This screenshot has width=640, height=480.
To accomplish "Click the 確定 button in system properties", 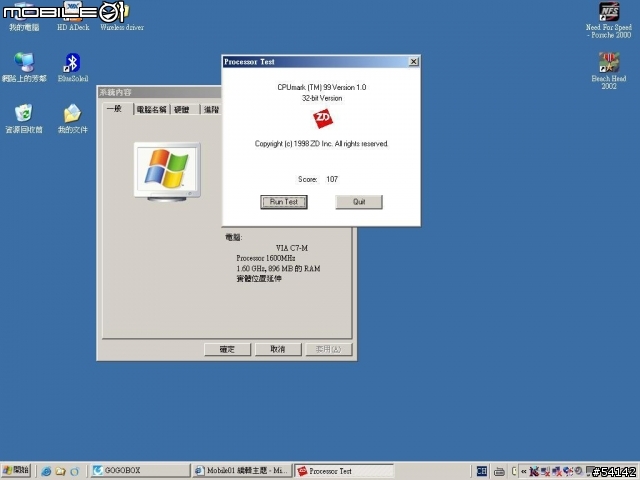I will pos(226,349).
